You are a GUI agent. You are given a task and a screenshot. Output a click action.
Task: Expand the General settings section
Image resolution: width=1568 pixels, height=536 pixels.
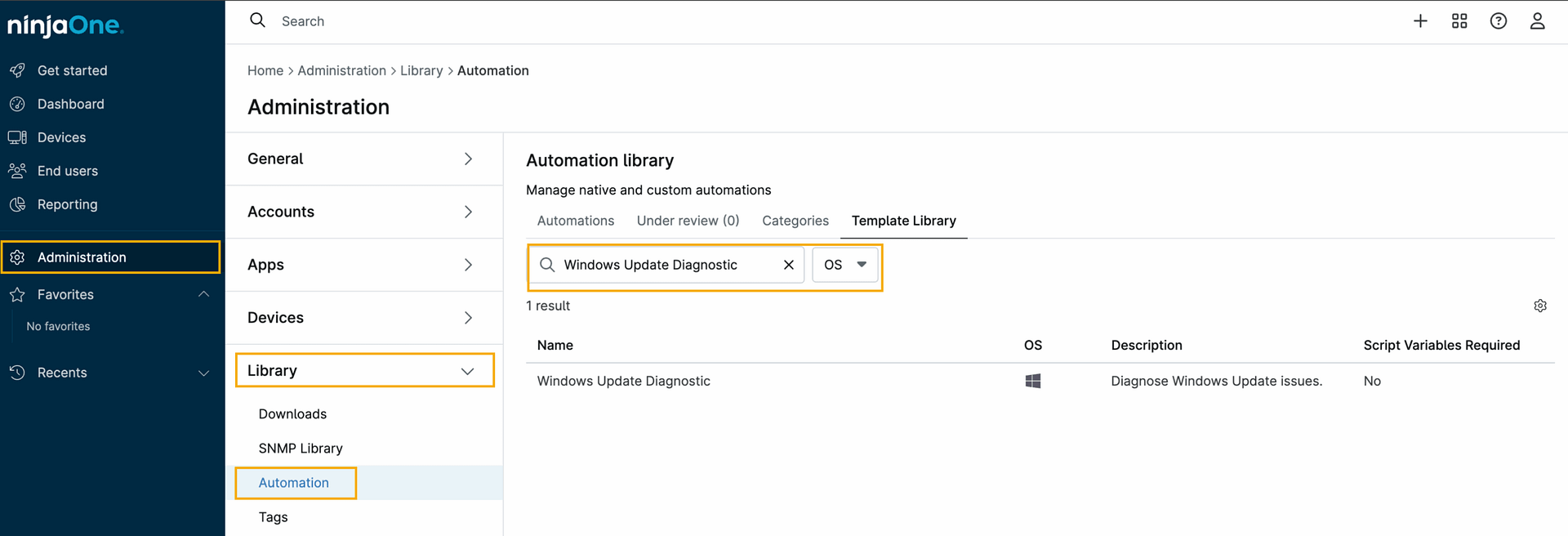coord(467,159)
